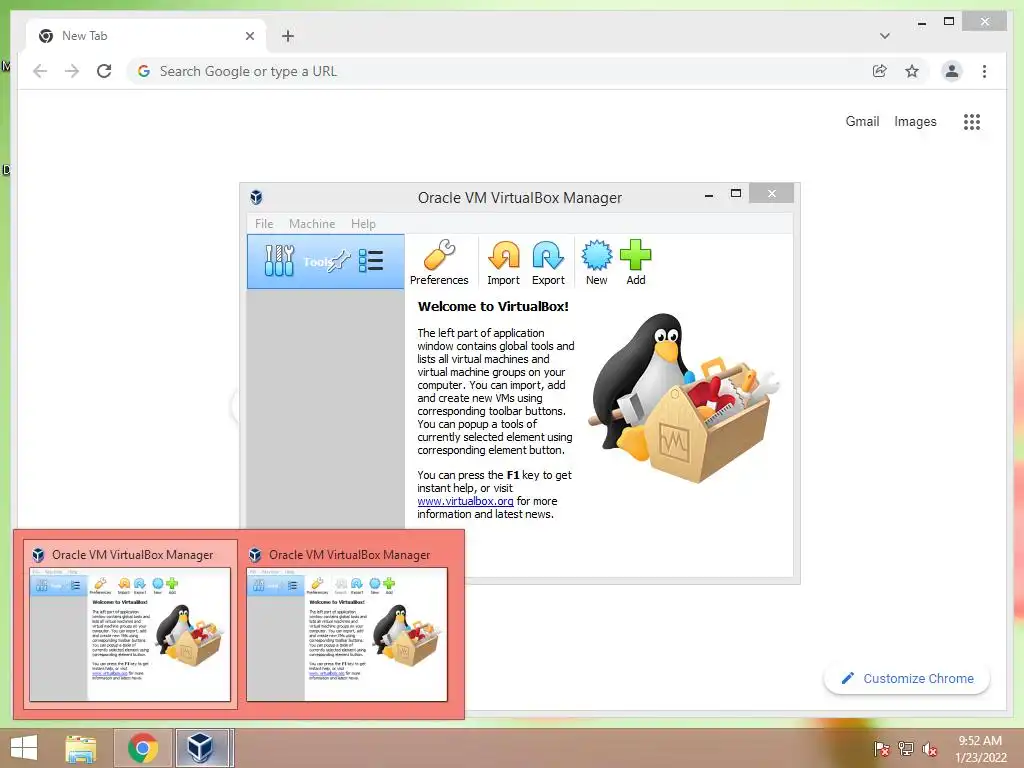Open a new Chrome tab with the plus button
The image size is (1024, 768).
pos(288,36)
